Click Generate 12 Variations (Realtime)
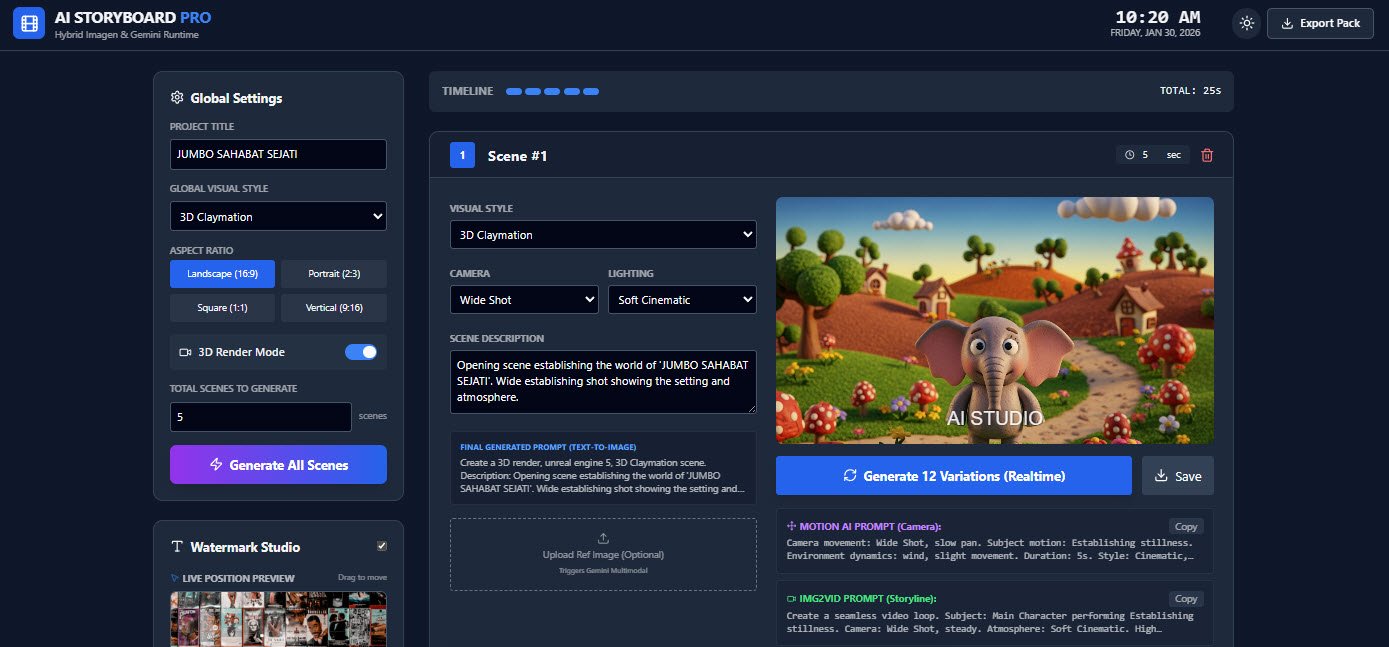Viewport: 1389px width, 647px height. tap(954, 476)
